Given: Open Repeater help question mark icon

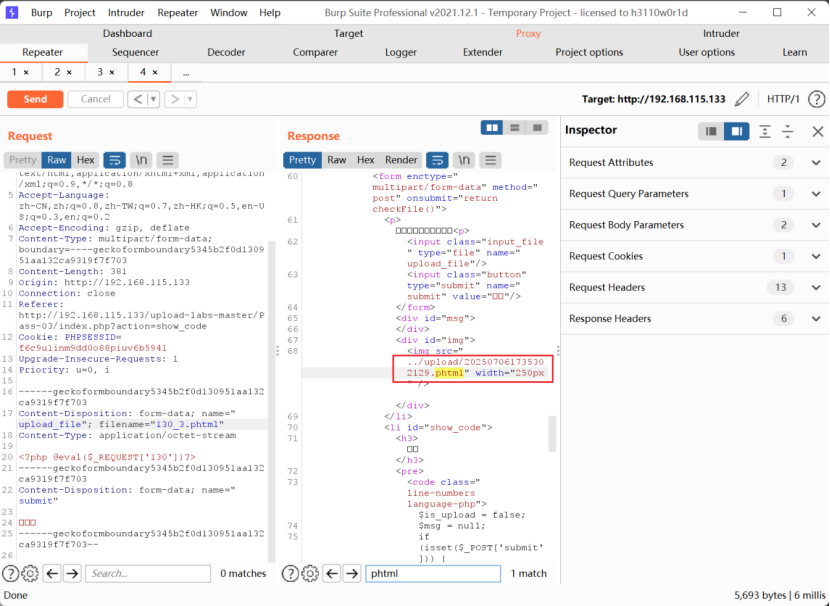Looking at the screenshot, I should pos(817,99).
